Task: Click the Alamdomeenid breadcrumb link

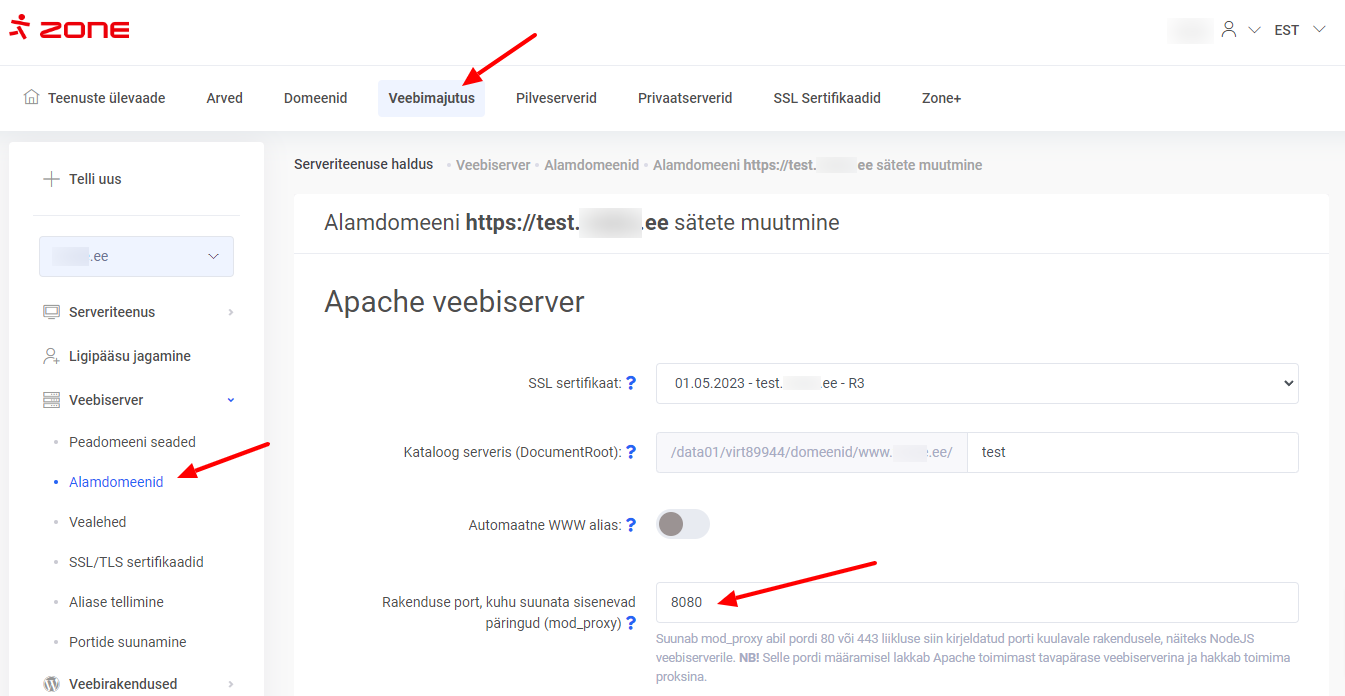Action: click(x=591, y=165)
